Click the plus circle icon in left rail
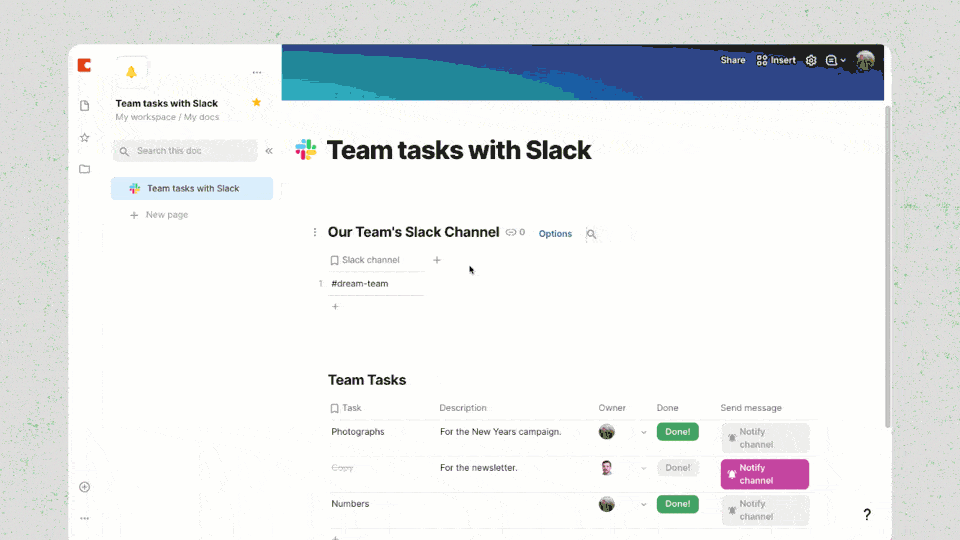Viewport: 960px width, 540px height. [x=84, y=487]
